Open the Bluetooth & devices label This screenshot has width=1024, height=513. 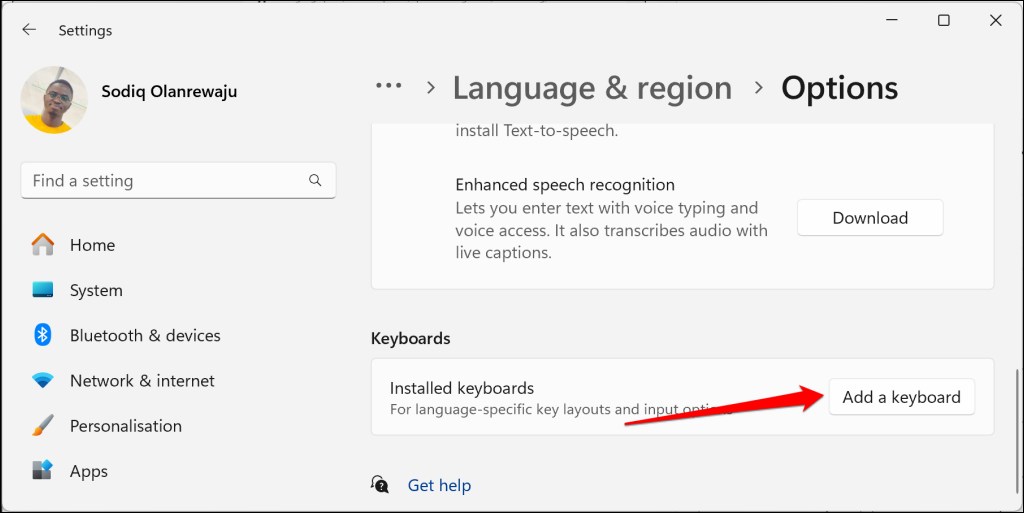pos(145,335)
